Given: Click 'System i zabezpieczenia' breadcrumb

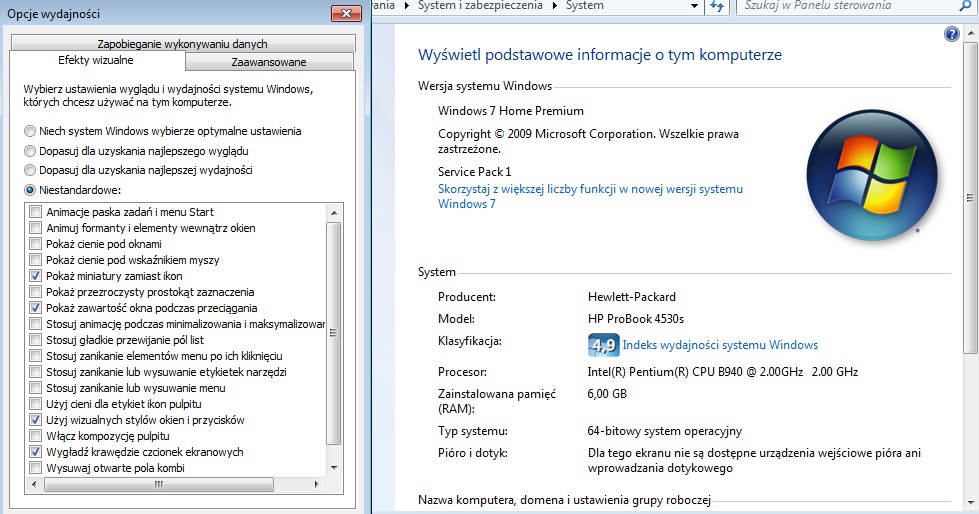Looking at the screenshot, I should click(x=480, y=6).
